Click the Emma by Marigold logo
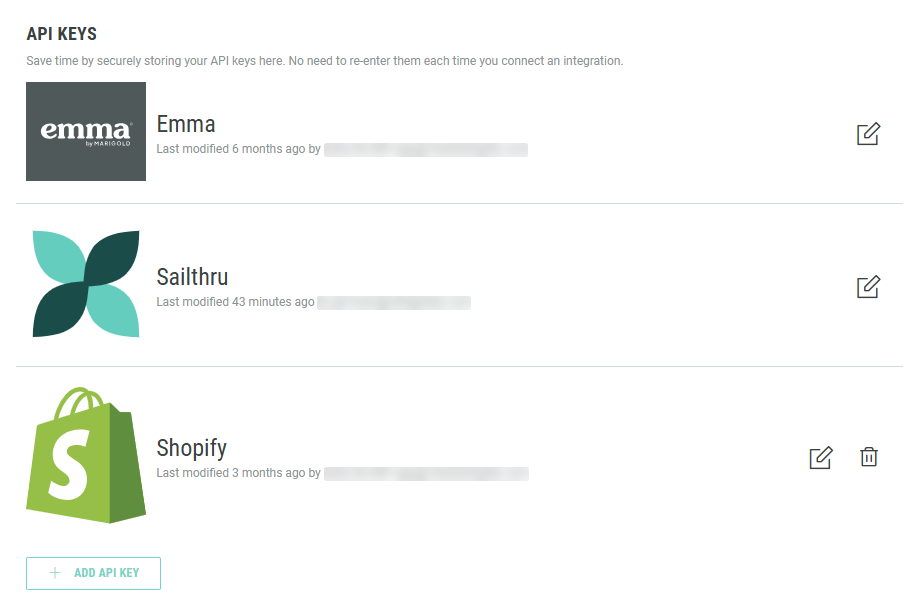This screenshot has width=919, height=612. click(x=86, y=132)
